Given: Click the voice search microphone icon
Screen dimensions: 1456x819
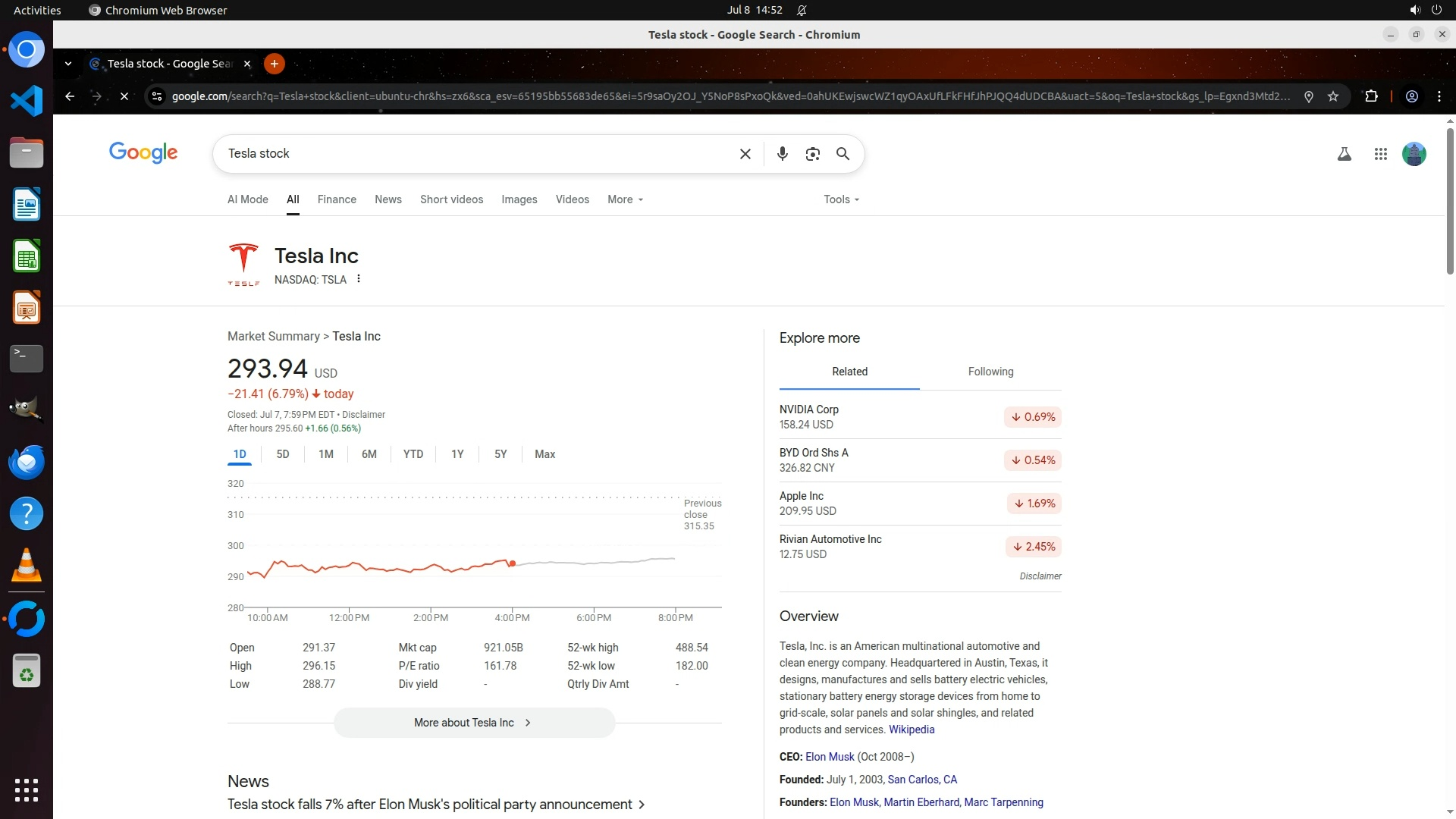Looking at the screenshot, I should pos(782,154).
